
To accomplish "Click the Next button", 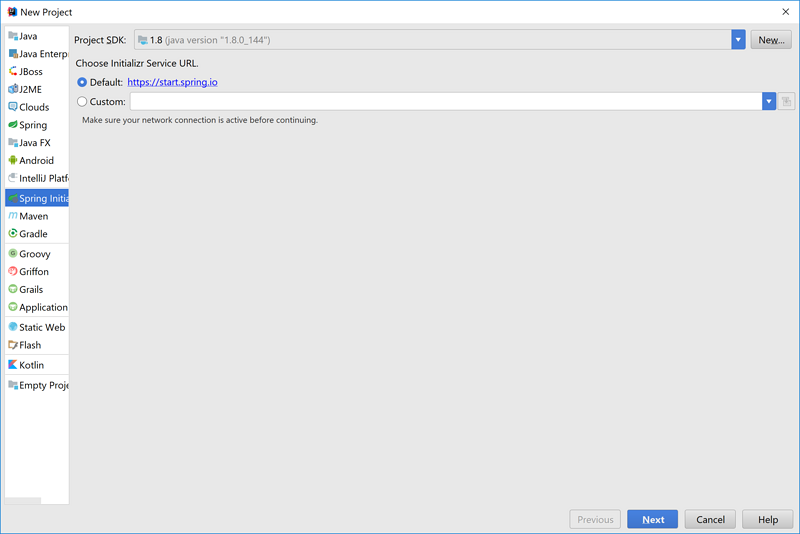I will click(x=653, y=519).
